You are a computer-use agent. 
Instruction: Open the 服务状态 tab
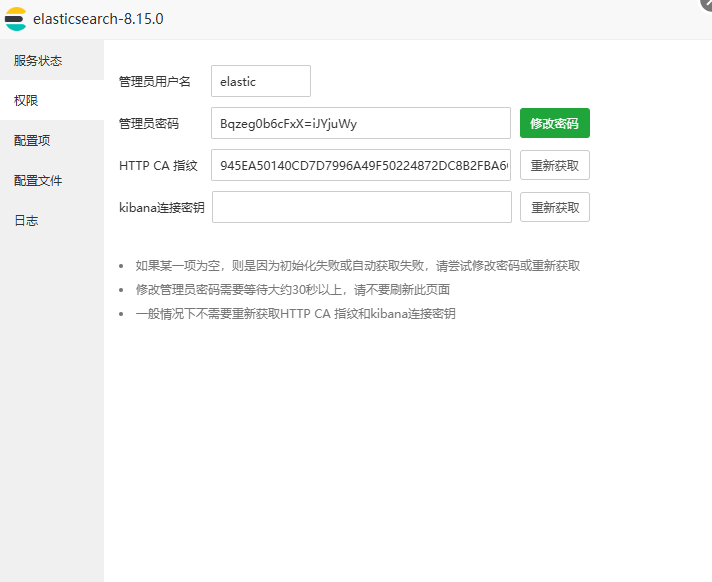point(52,60)
